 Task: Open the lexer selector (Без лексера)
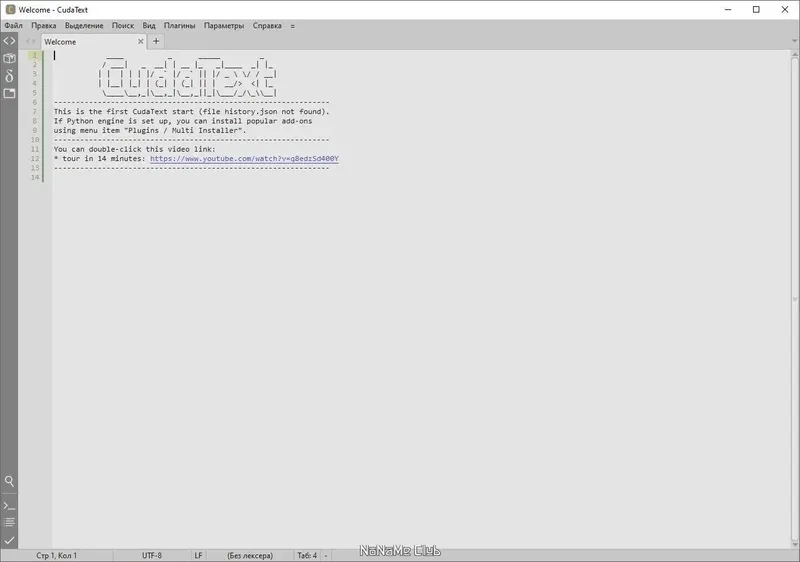pyautogui.click(x=250, y=555)
